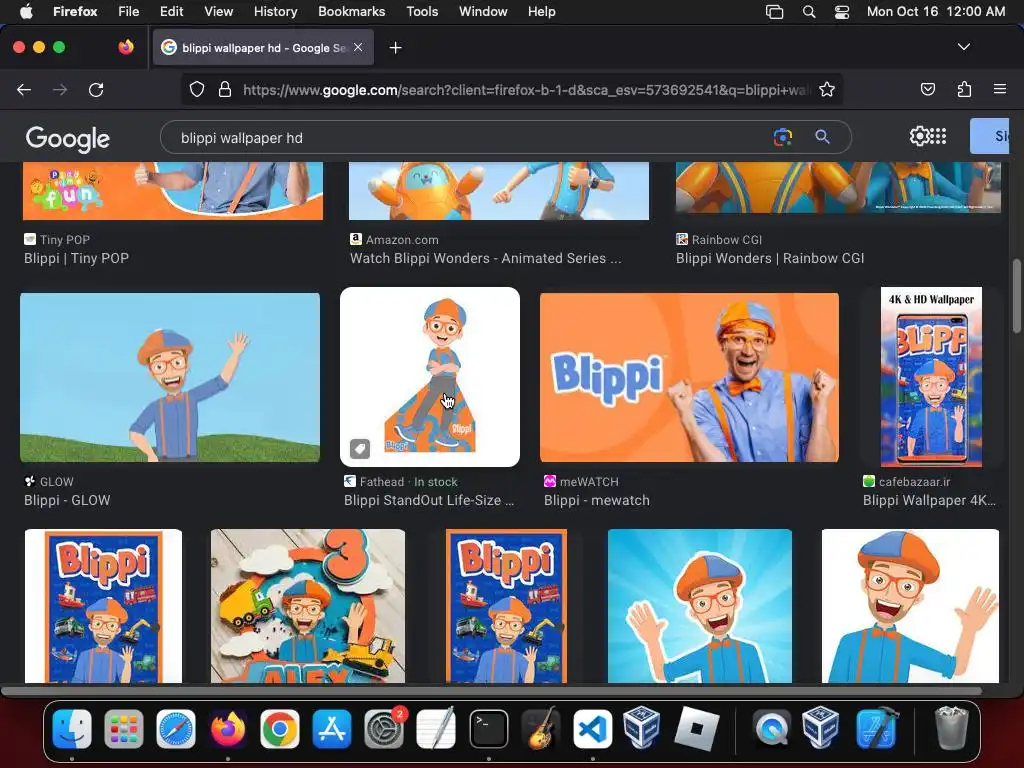The width and height of the screenshot is (1024, 768).
Task: Open the Firefox View pinned icon in tab bar
Action: coord(125,47)
